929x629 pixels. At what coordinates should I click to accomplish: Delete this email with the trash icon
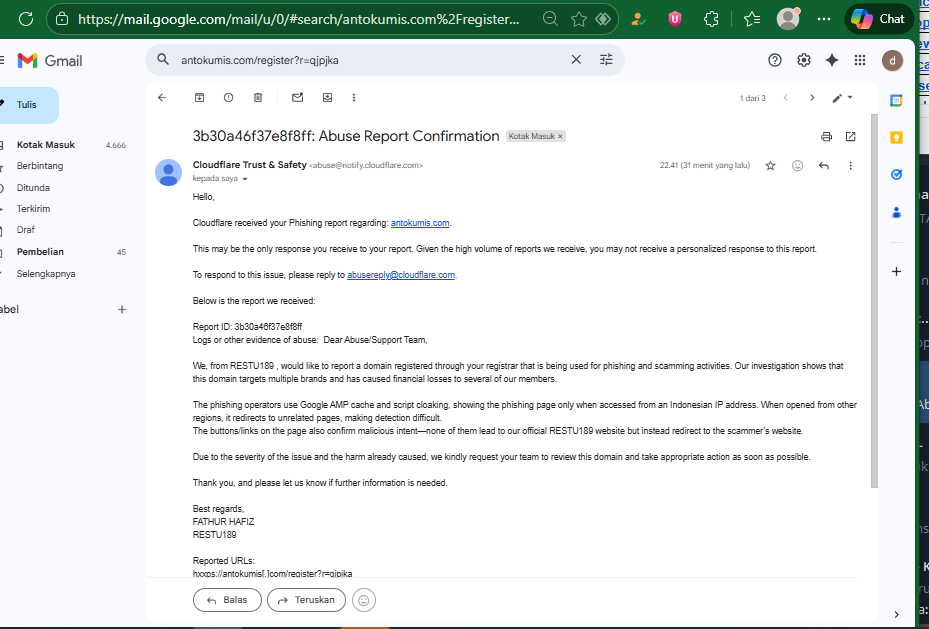tap(258, 98)
